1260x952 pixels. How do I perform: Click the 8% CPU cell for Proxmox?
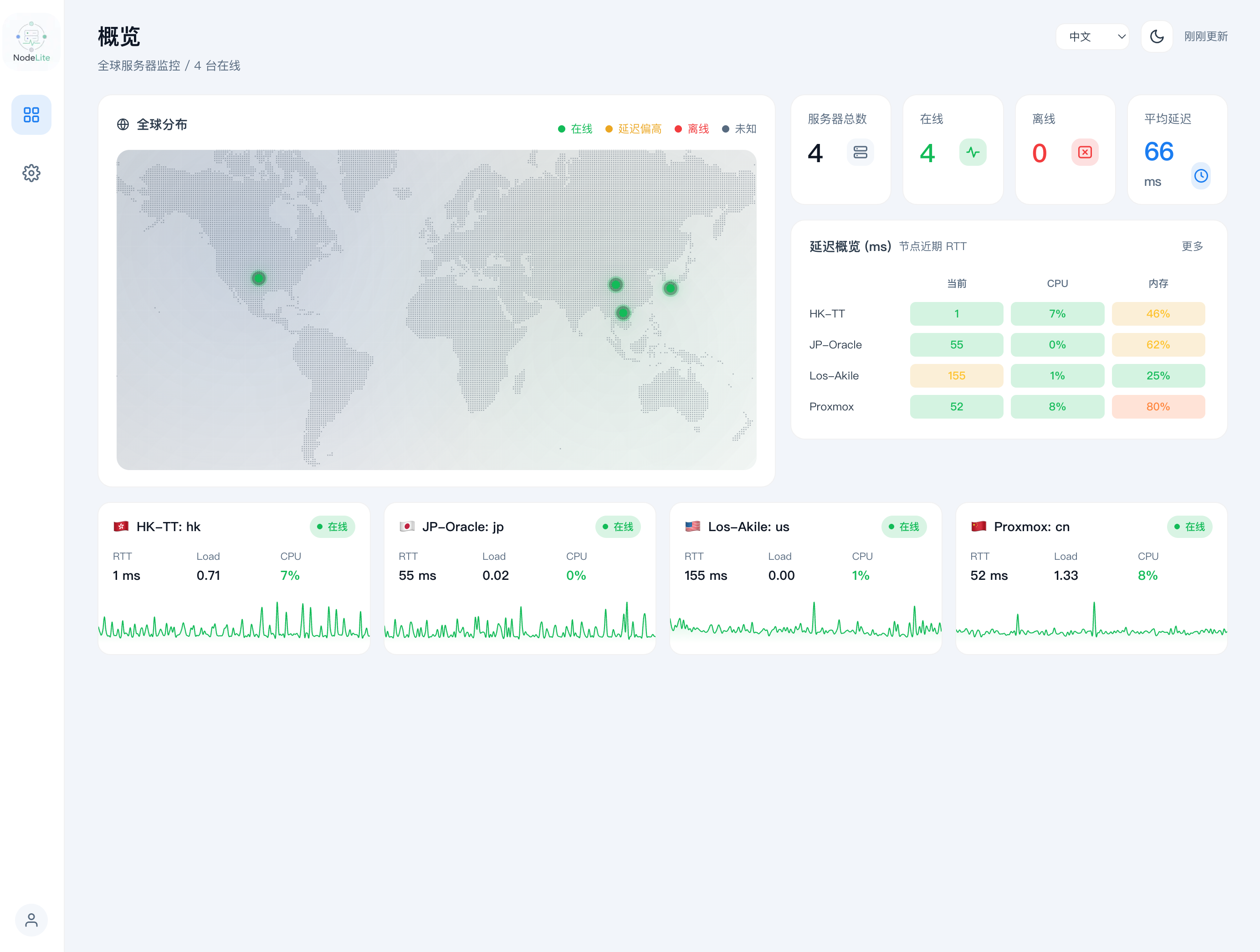pos(1057,407)
